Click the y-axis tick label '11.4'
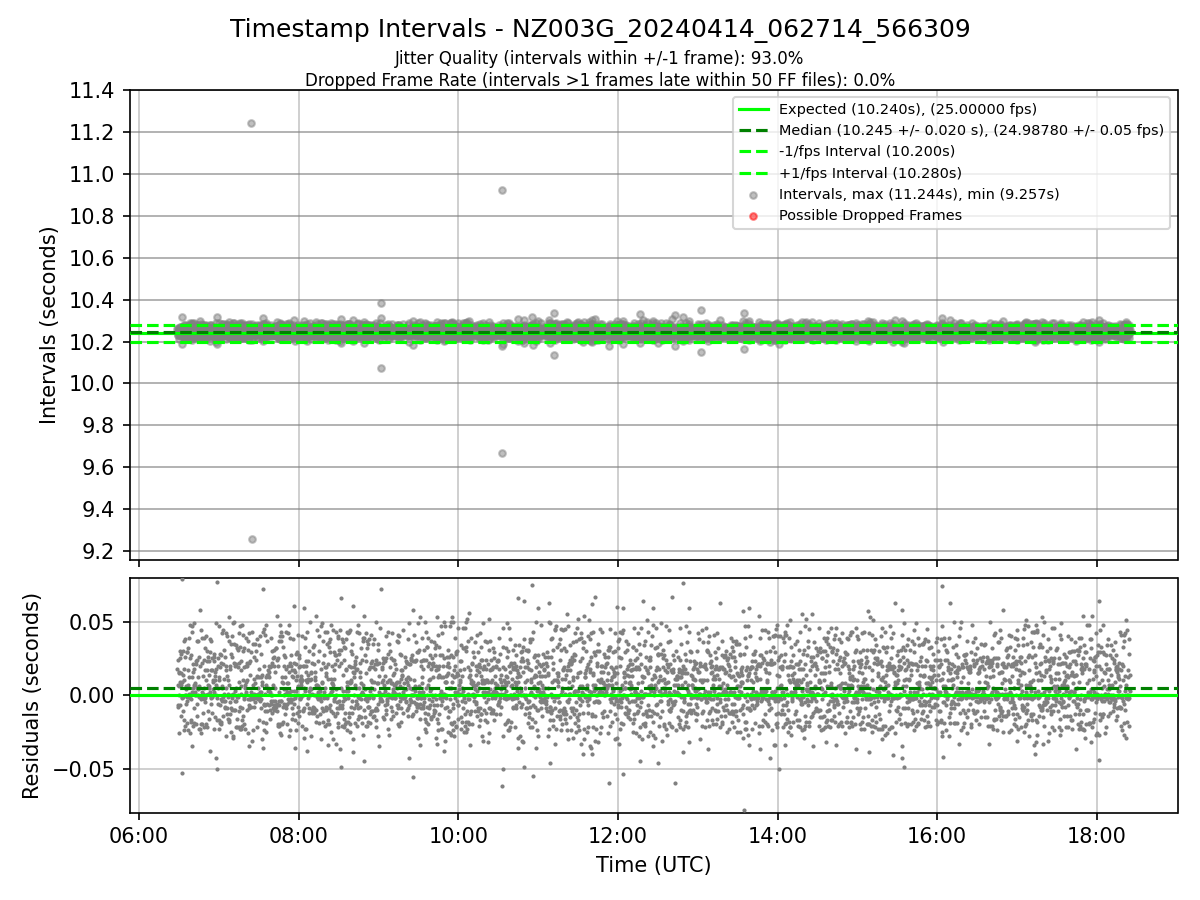This screenshot has height=900, width=1200. pos(94,91)
